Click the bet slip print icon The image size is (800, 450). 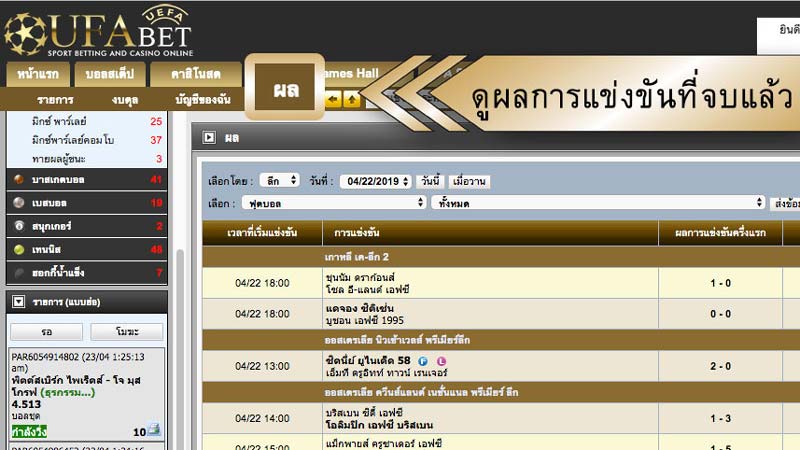point(154,430)
